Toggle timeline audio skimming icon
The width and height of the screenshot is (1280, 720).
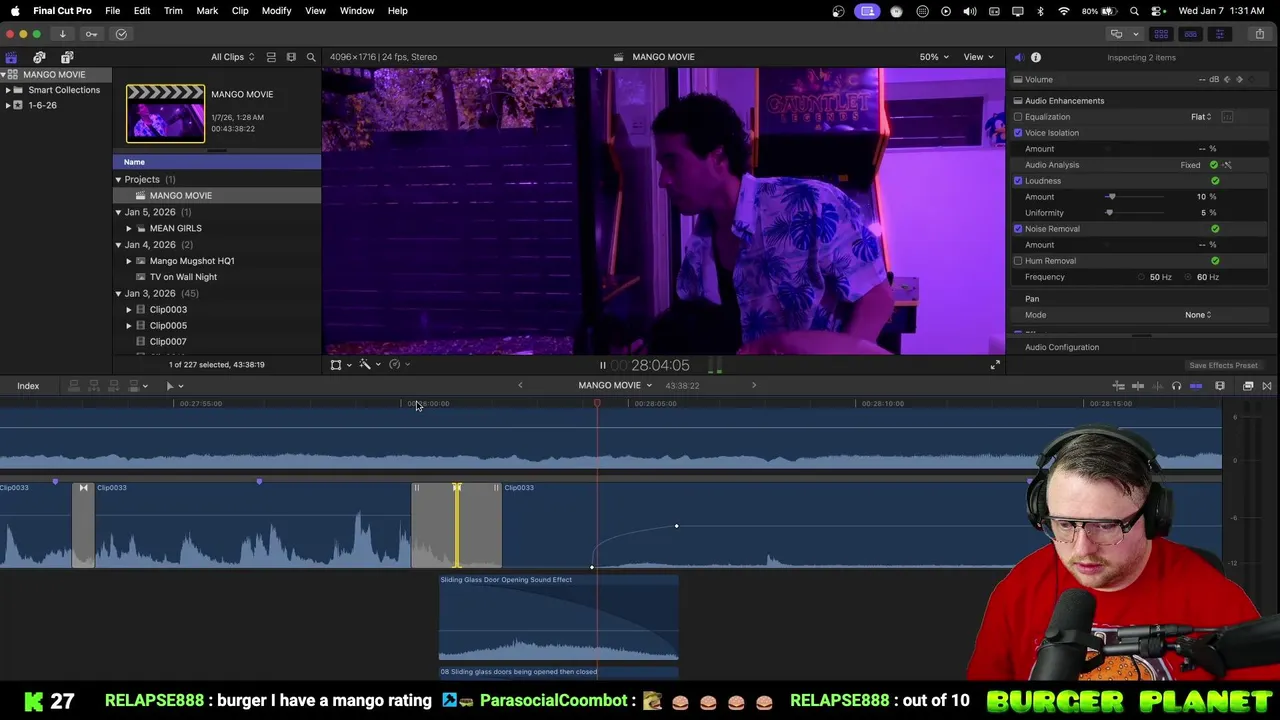[x=1157, y=386]
